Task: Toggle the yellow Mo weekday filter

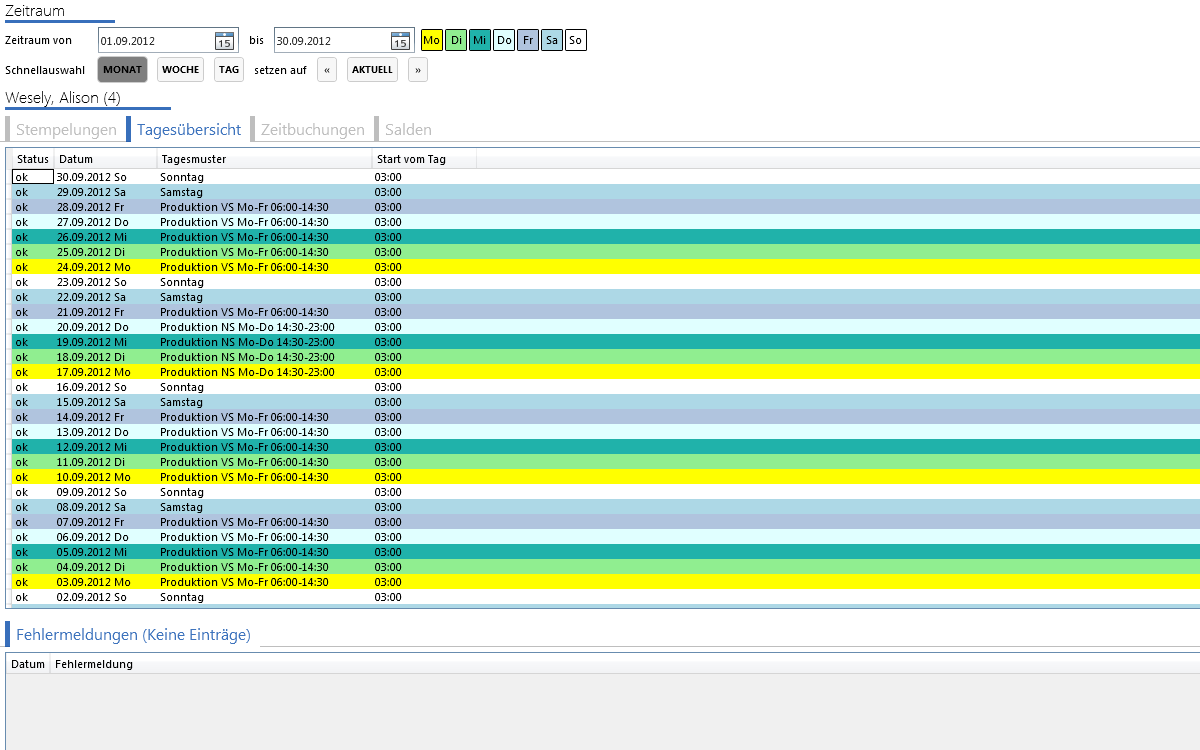Action: 432,40
